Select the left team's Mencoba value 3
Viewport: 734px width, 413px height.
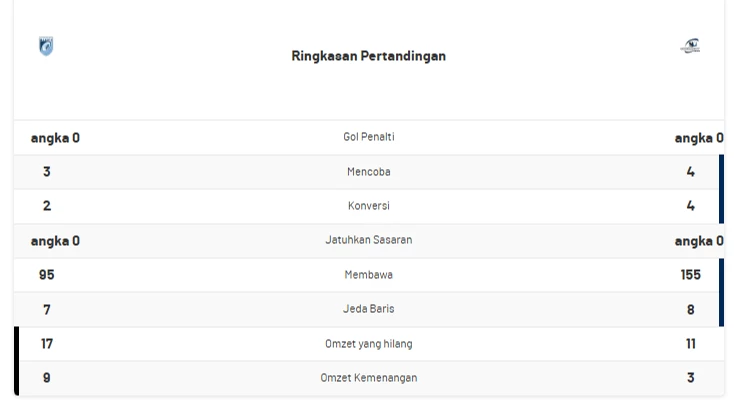47,172
